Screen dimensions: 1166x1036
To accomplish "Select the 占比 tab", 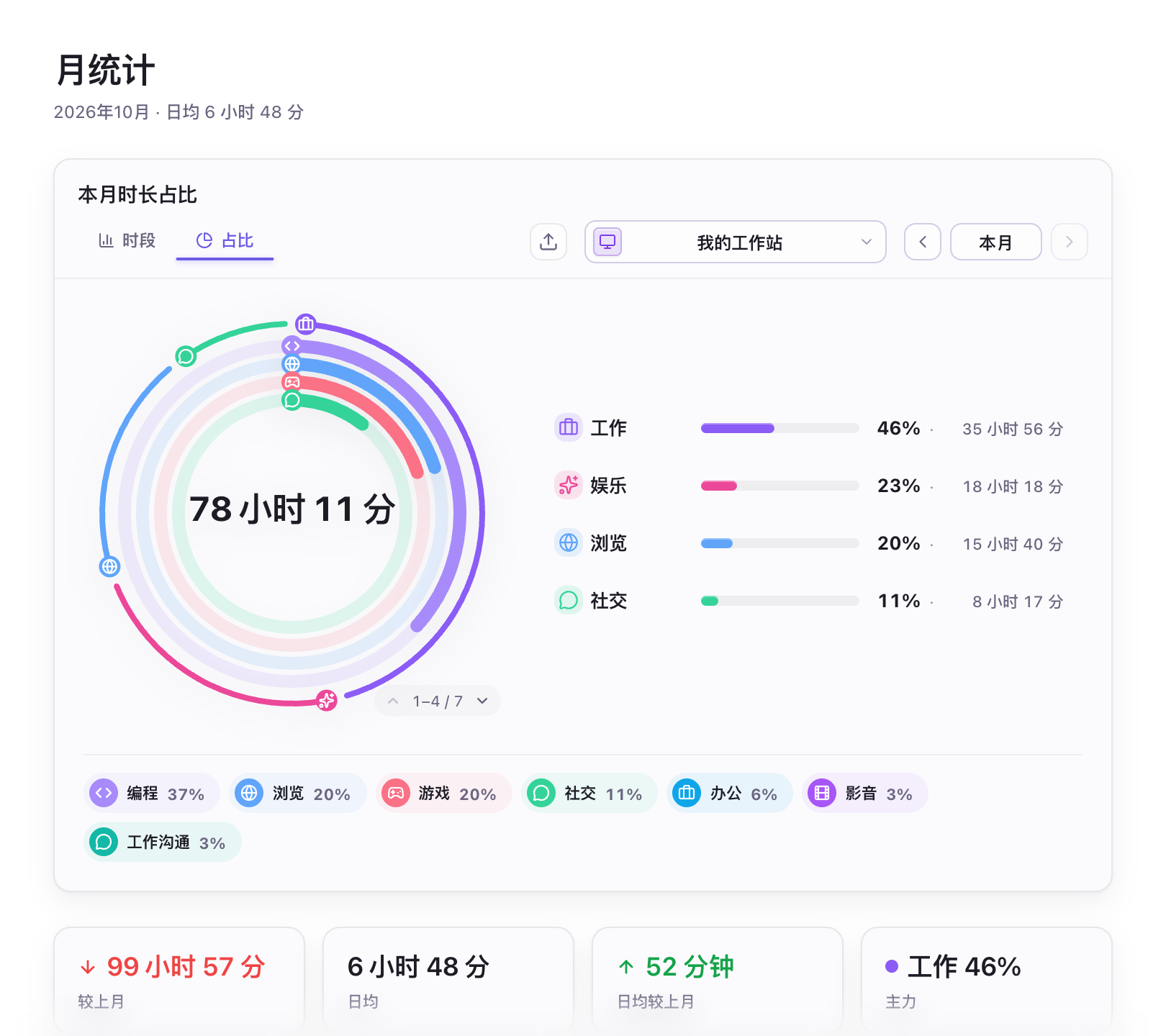I will pyautogui.click(x=225, y=240).
